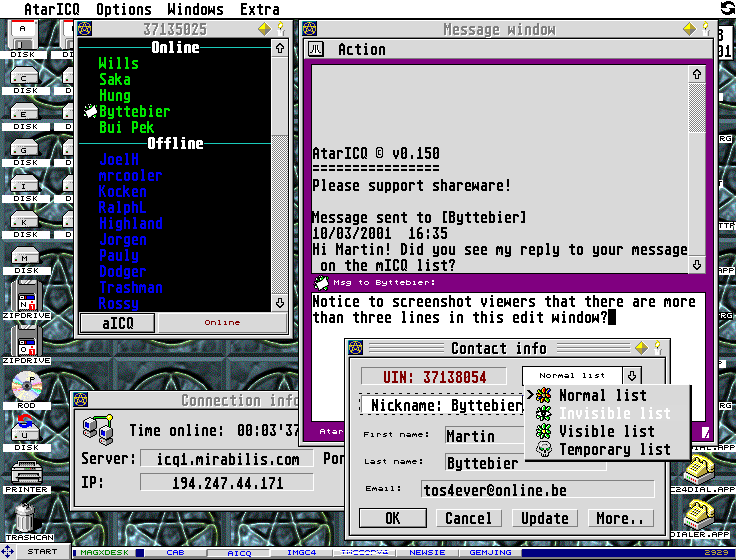The width and height of the screenshot is (736, 560).
Task: Click the up arrow of message history scrollbar
Action: (x=697, y=74)
